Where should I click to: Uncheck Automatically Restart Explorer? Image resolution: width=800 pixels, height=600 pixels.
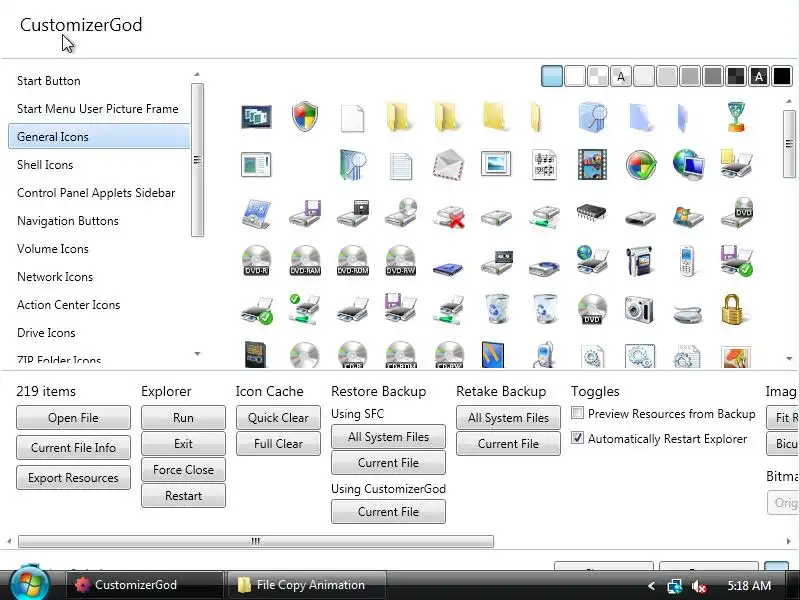(x=577, y=438)
